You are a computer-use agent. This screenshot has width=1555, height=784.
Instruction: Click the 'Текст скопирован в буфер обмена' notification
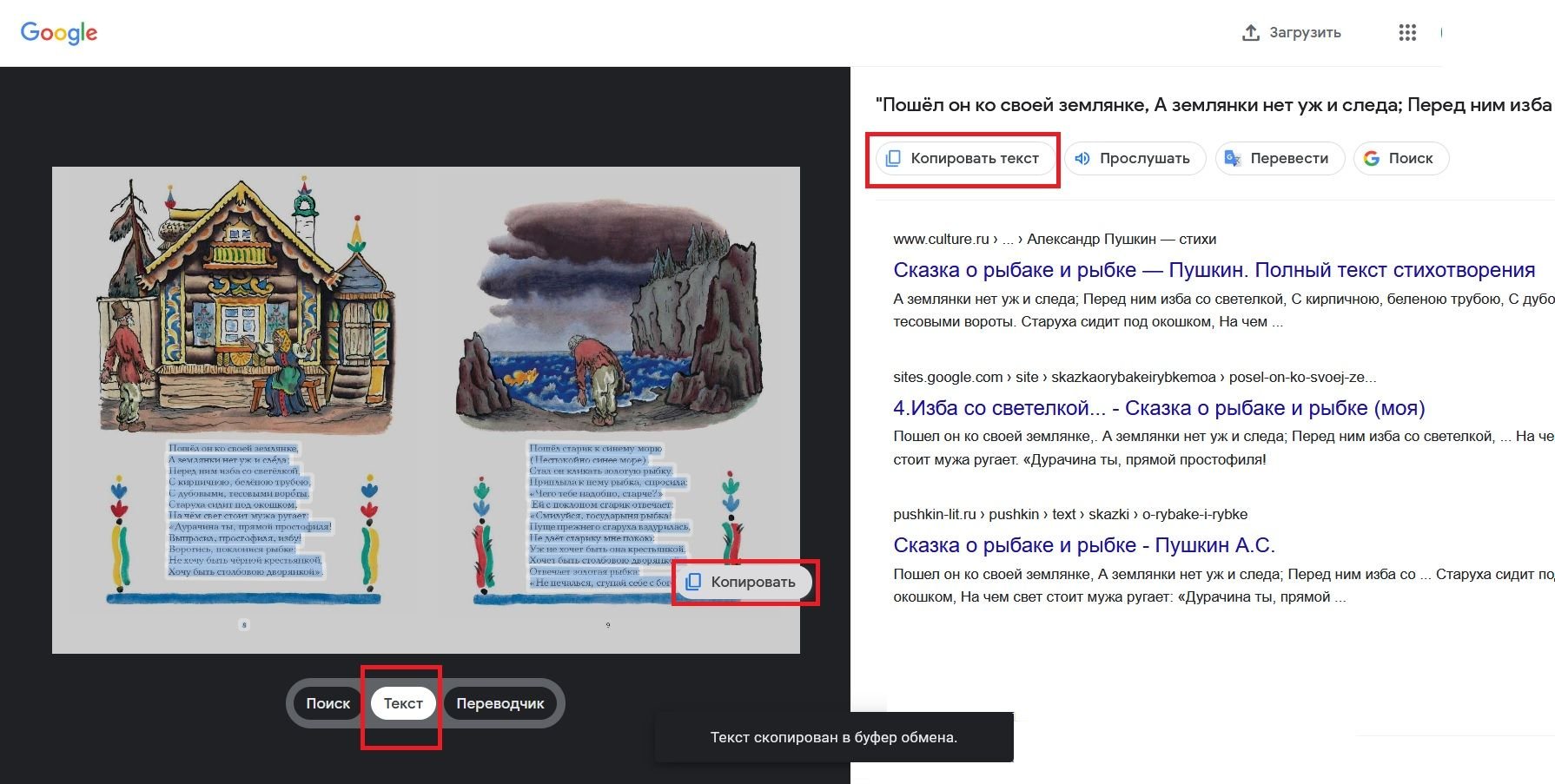834,737
